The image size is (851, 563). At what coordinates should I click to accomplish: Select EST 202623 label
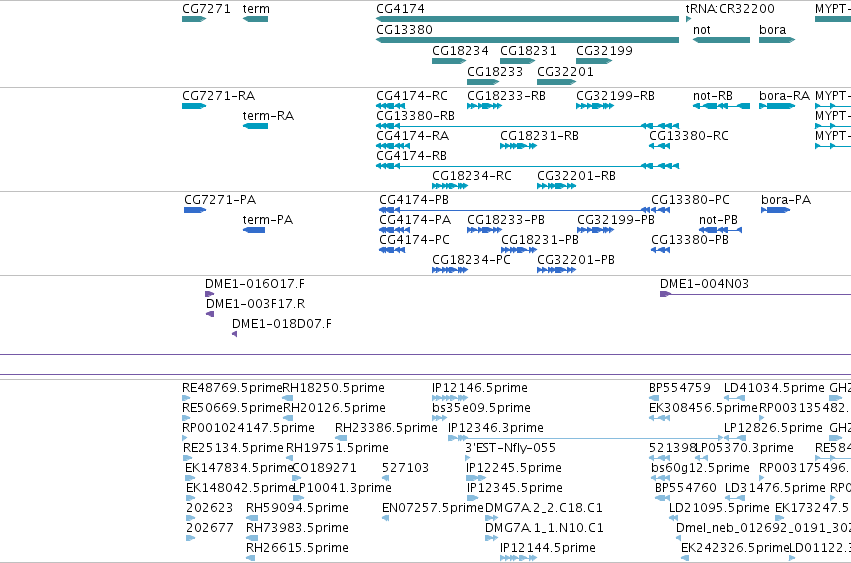(x=209, y=508)
